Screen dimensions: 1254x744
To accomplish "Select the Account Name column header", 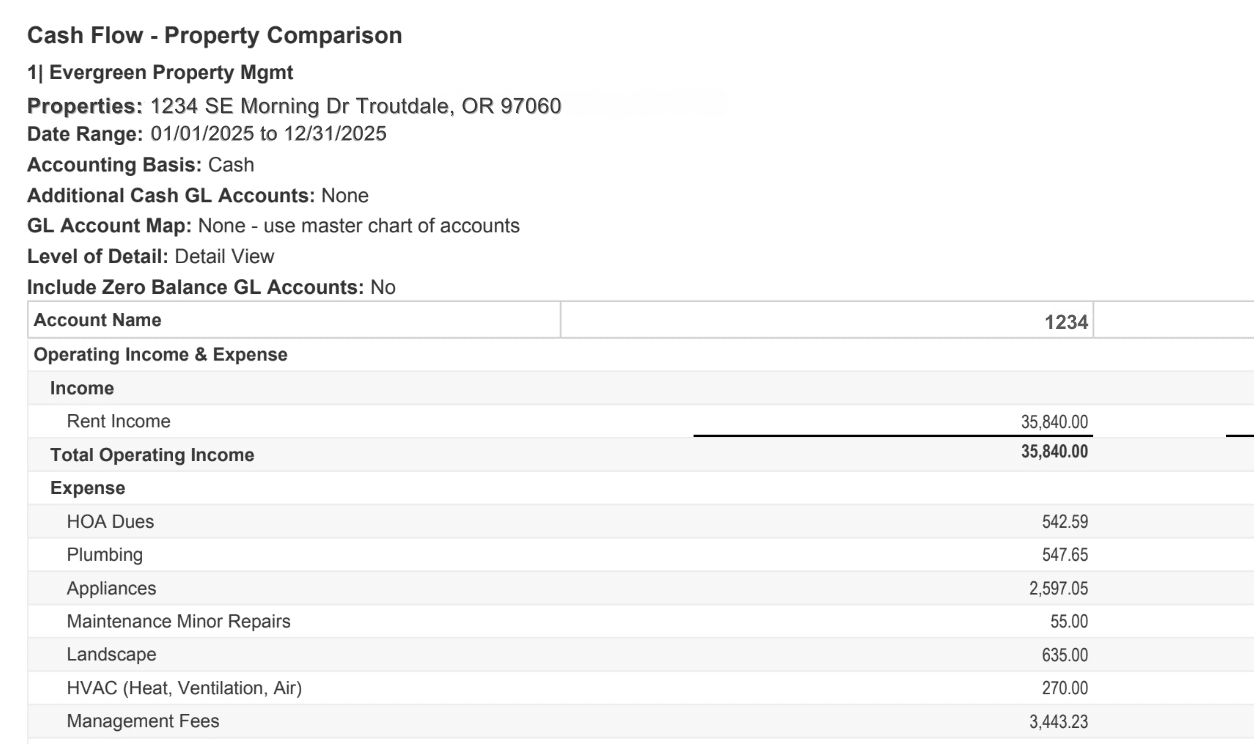I will click(97, 321).
